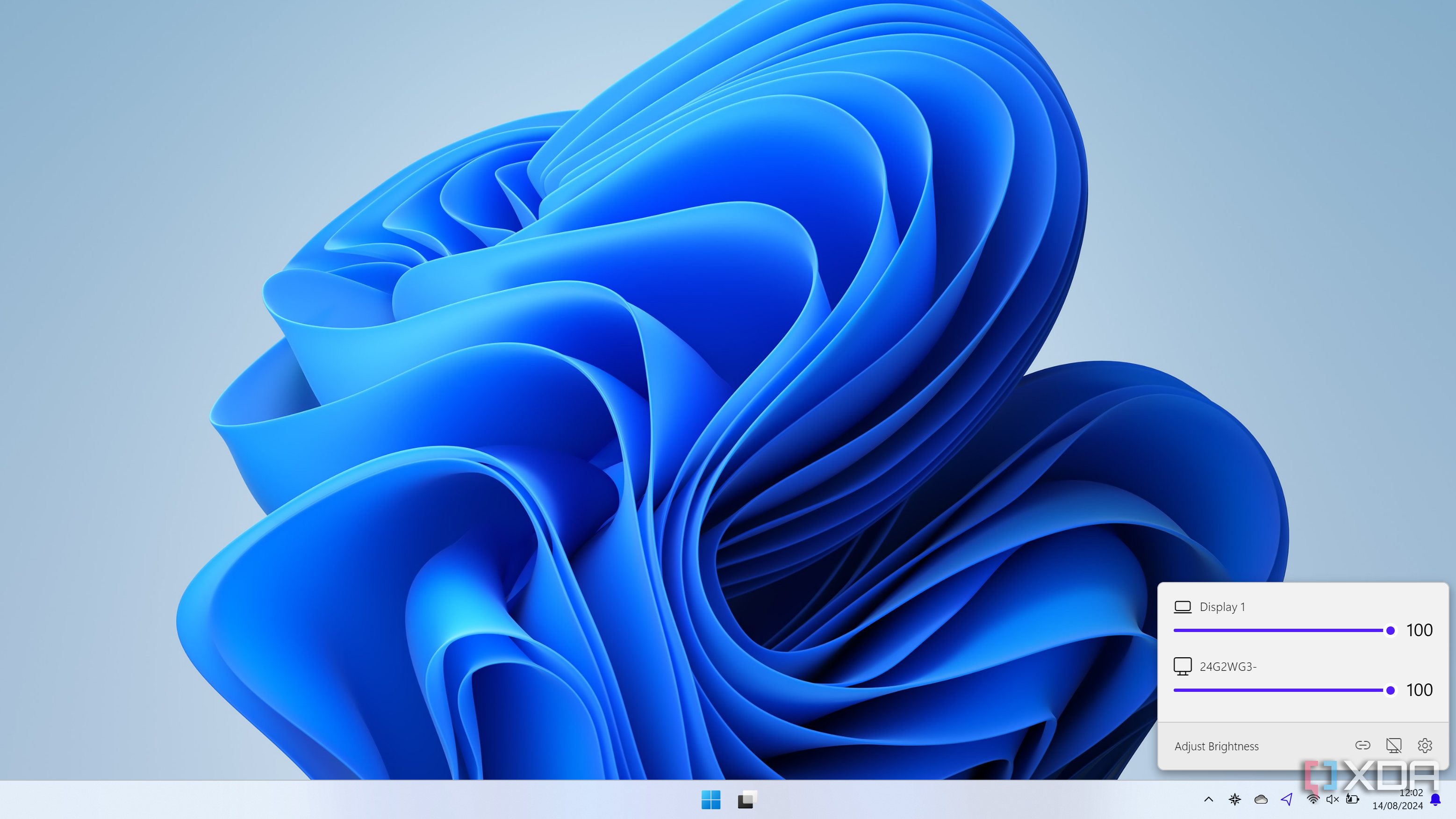The height and width of the screenshot is (819, 1456).
Task: Click the 24G2WG3- monitor icon
Action: click(1183, 666)
